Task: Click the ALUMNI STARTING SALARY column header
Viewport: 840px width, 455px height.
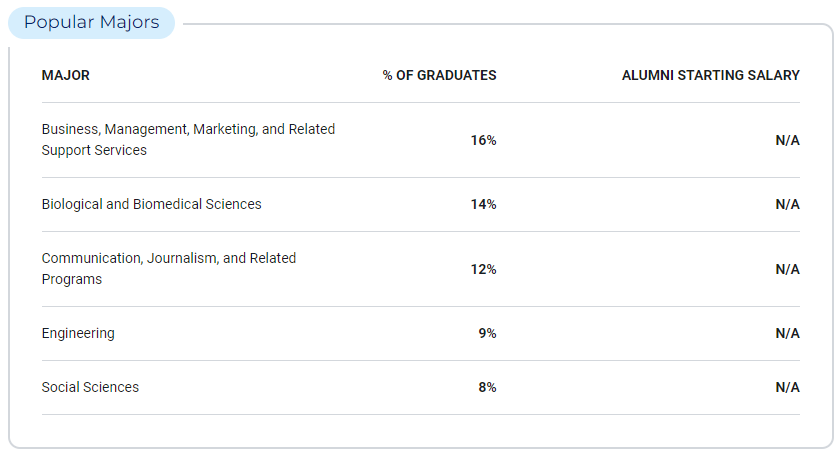Action: pyautogui.click(x=710, y=76)
